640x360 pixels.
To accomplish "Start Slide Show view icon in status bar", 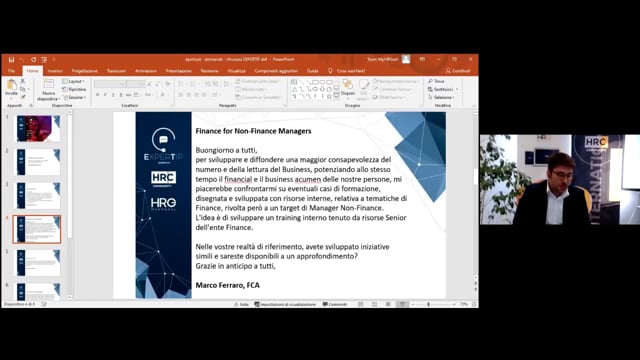I will (x=402, y=304).
